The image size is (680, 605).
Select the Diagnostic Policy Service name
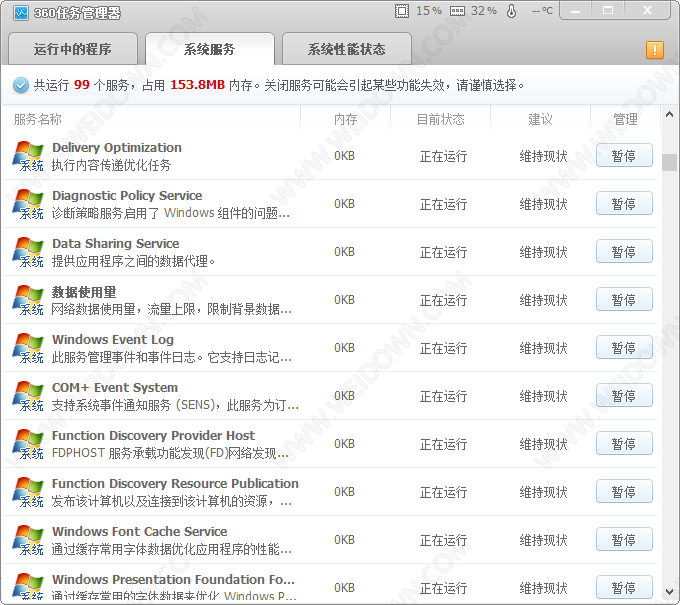127,196
